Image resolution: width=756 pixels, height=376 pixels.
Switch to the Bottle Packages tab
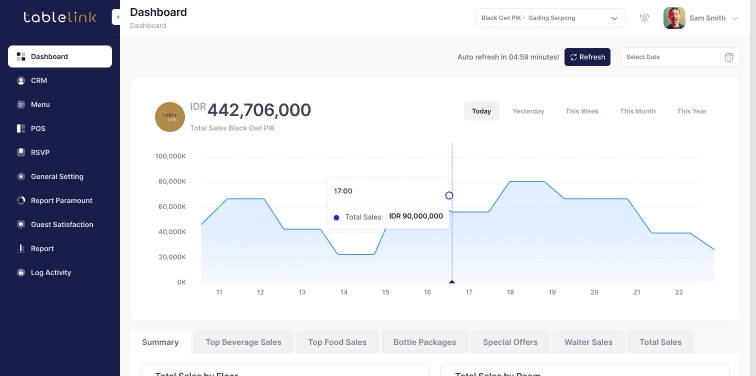tap(425, 342)
